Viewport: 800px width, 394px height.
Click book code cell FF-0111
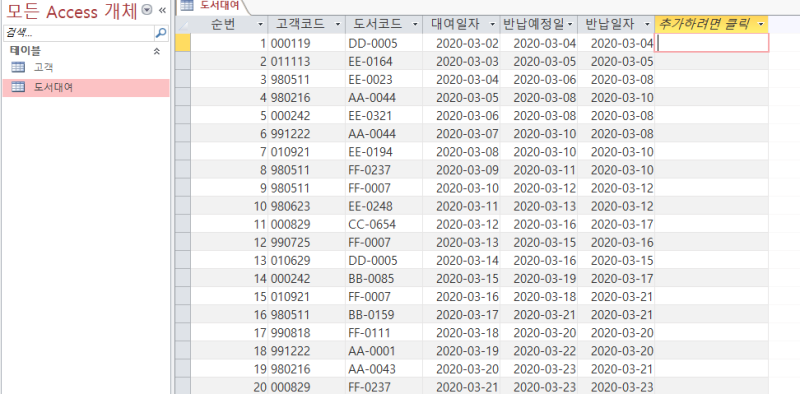(384, 333)
